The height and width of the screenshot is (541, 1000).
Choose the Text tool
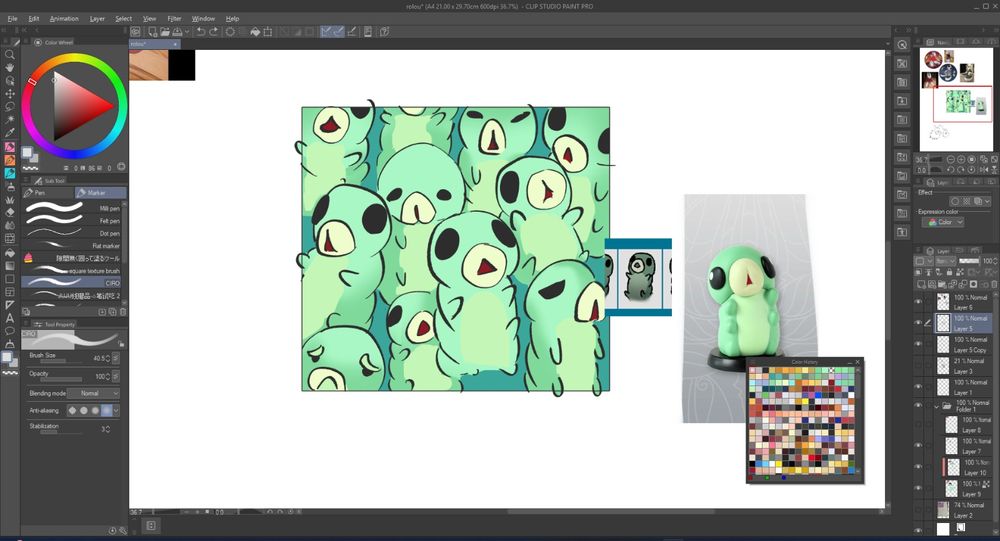click(10, 318)
